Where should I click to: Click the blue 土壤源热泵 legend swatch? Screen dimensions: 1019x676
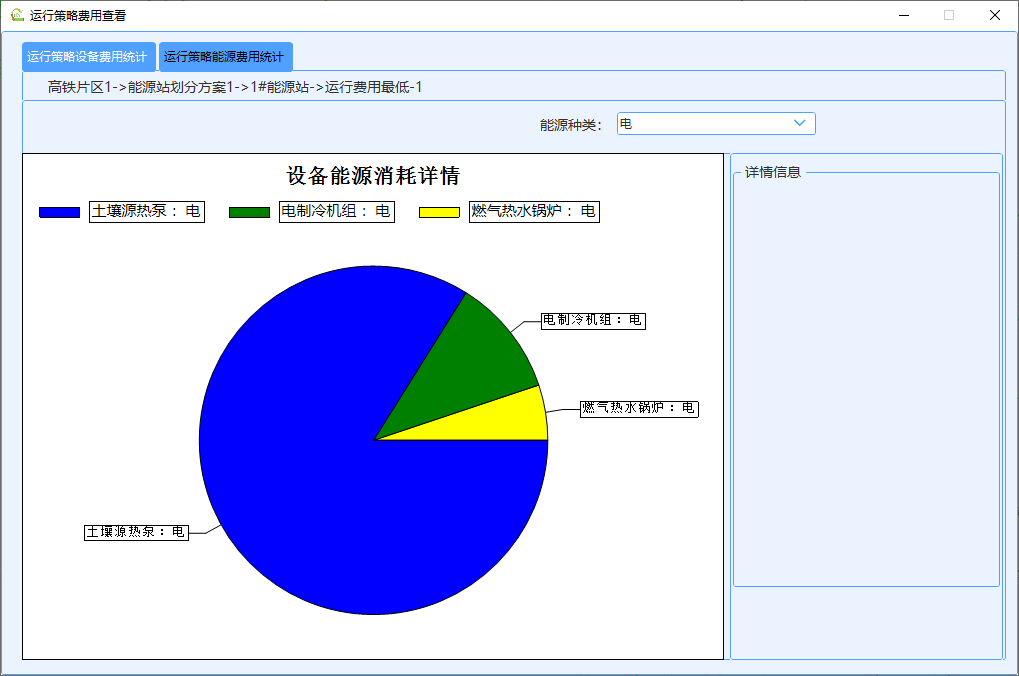59,212
